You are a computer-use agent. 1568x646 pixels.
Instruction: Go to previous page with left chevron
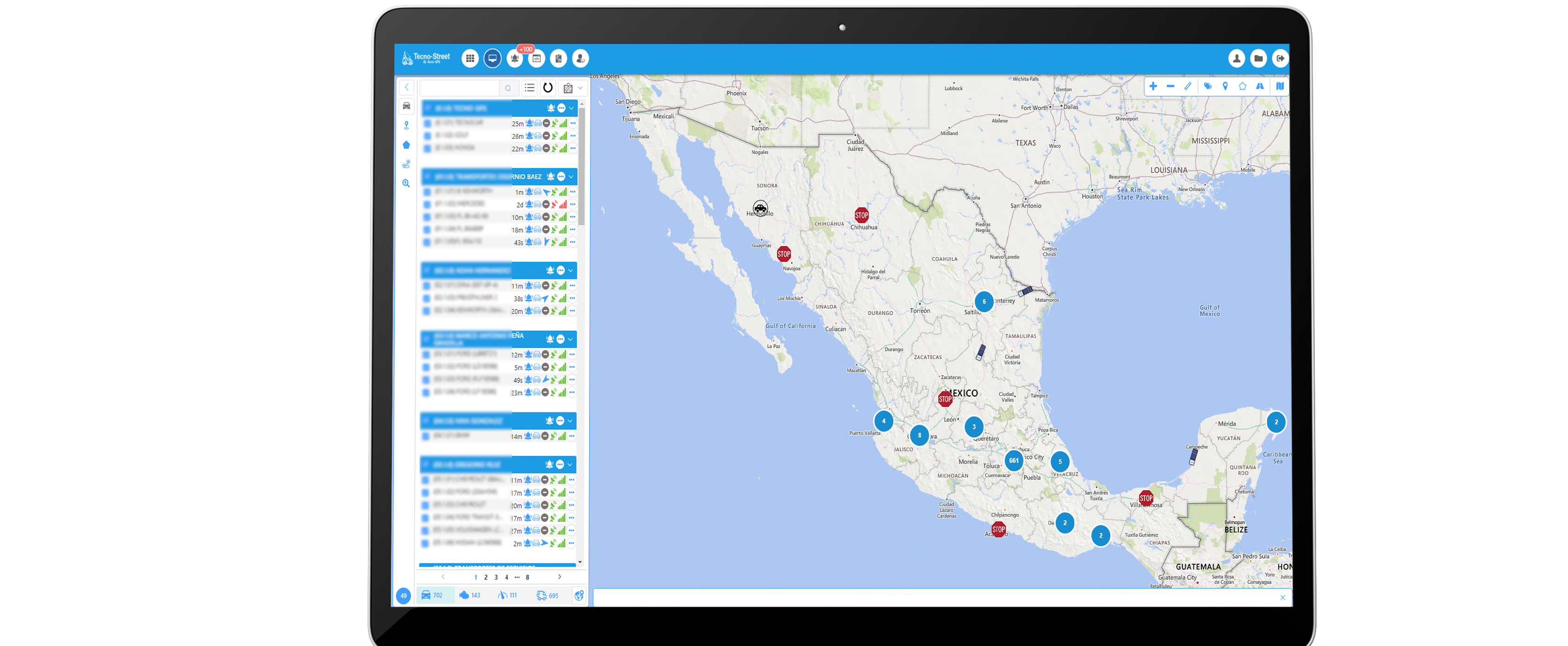[x=443, y=577]
